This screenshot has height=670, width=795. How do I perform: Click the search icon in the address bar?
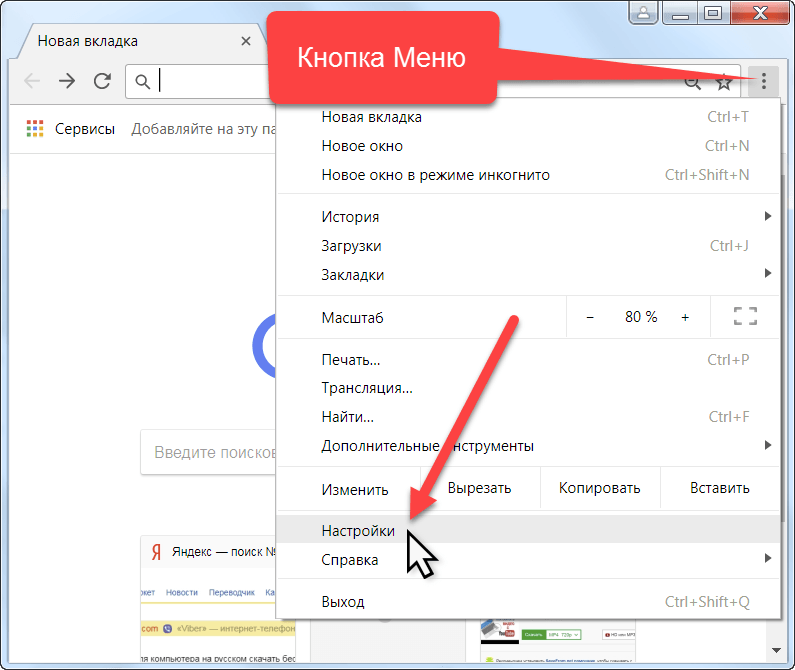(142, 81)
